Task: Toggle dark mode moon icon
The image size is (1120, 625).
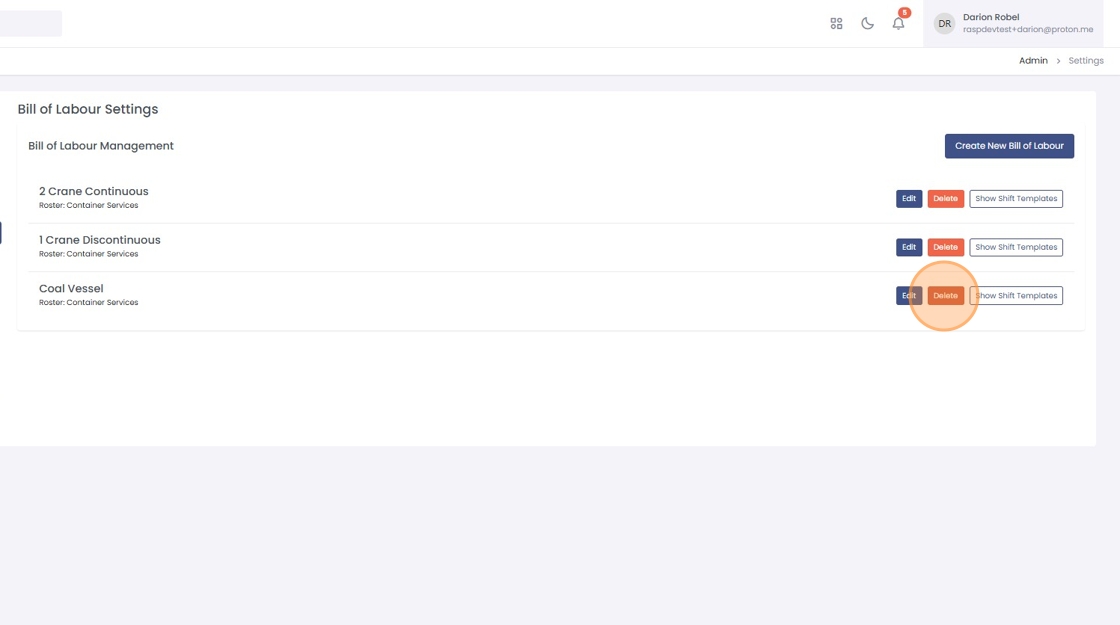Action: (x=867, y=23)
